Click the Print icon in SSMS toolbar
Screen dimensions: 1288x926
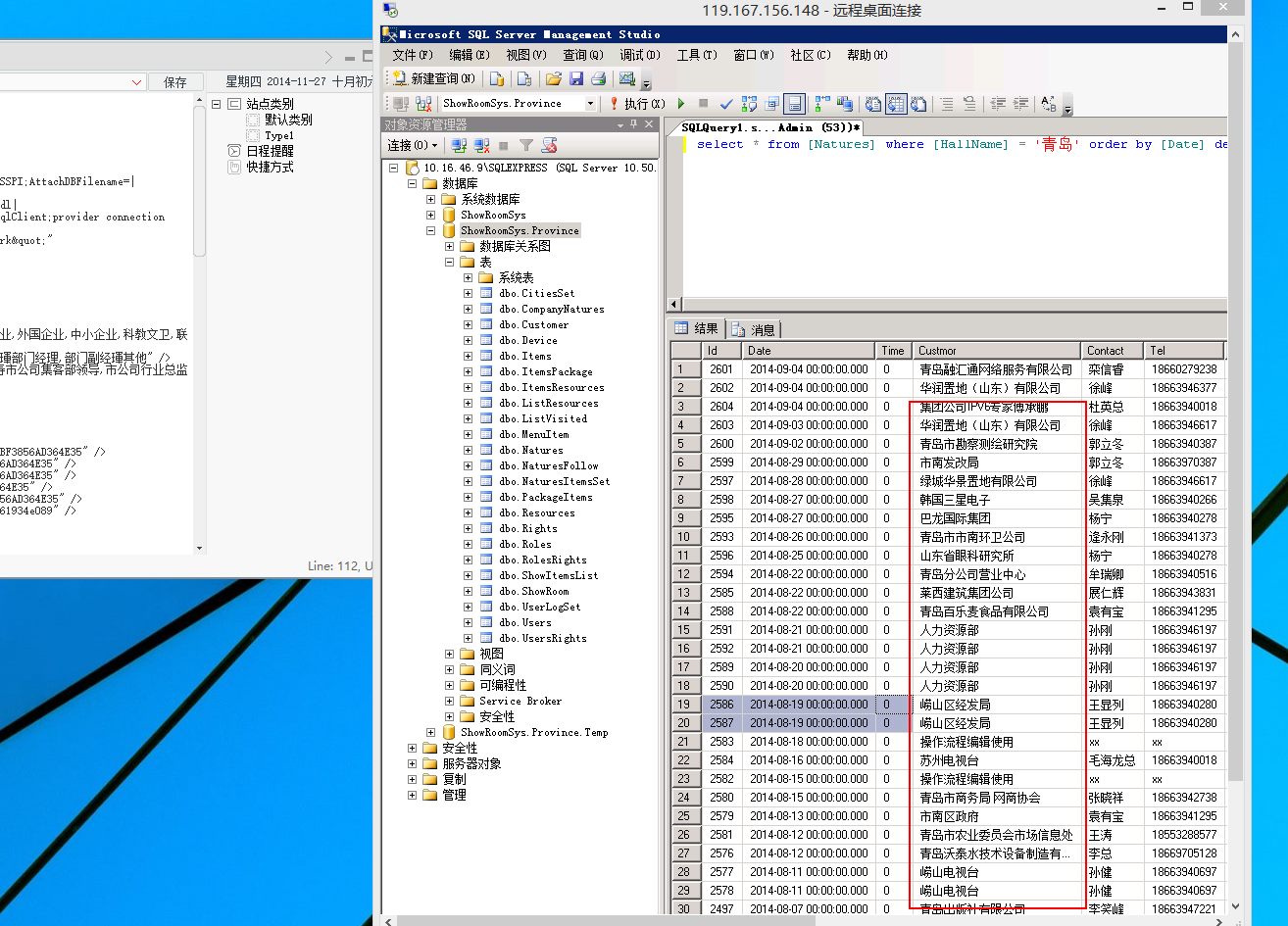(598, 78)
